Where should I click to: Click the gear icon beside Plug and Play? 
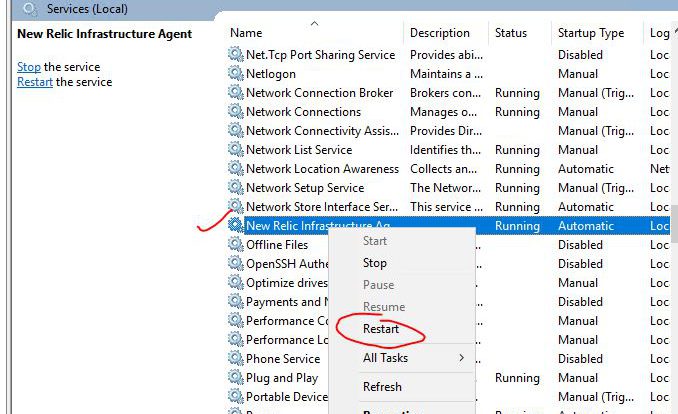coord(236,378)
